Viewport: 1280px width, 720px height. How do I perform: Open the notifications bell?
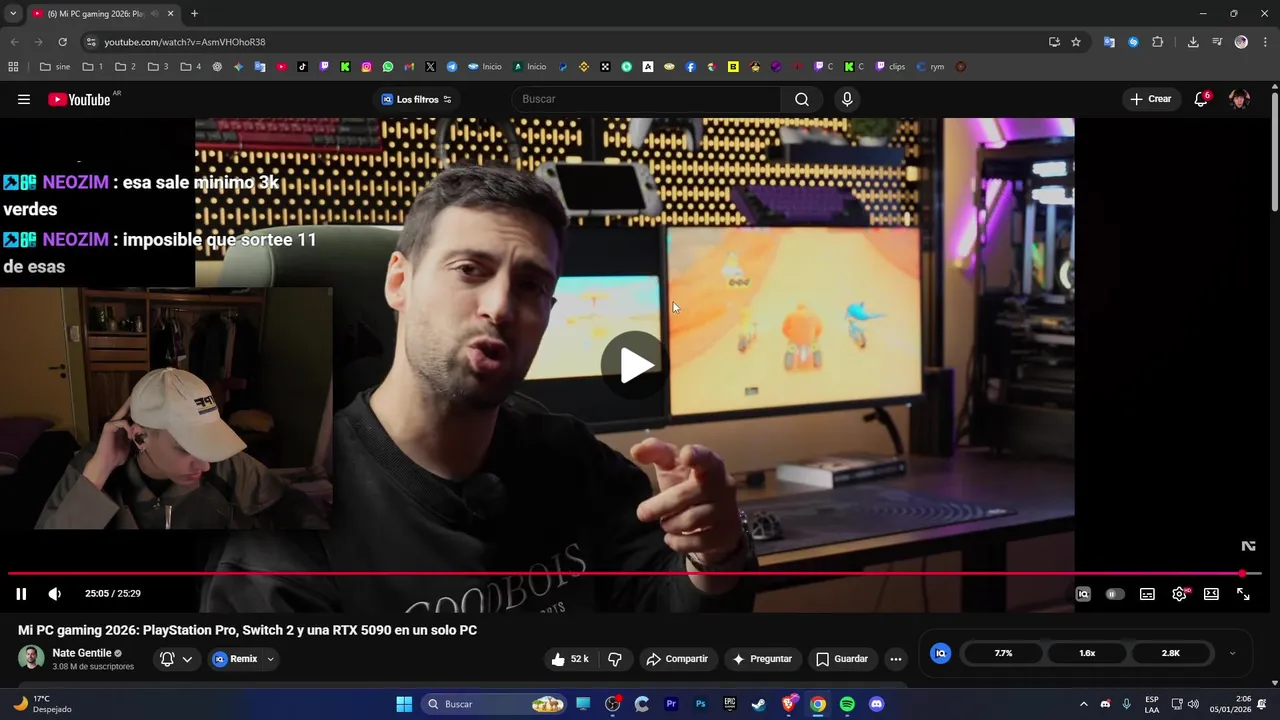1201,99
